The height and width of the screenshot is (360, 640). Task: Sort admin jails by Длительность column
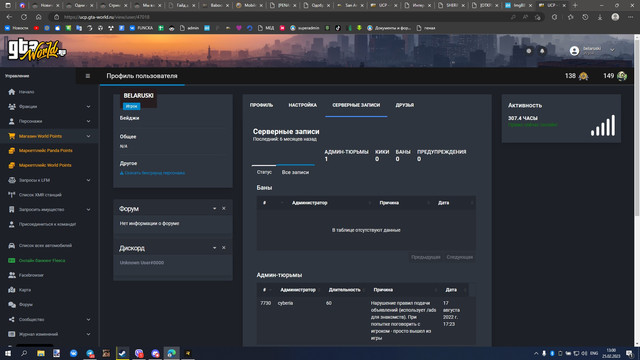click(344, 290)
